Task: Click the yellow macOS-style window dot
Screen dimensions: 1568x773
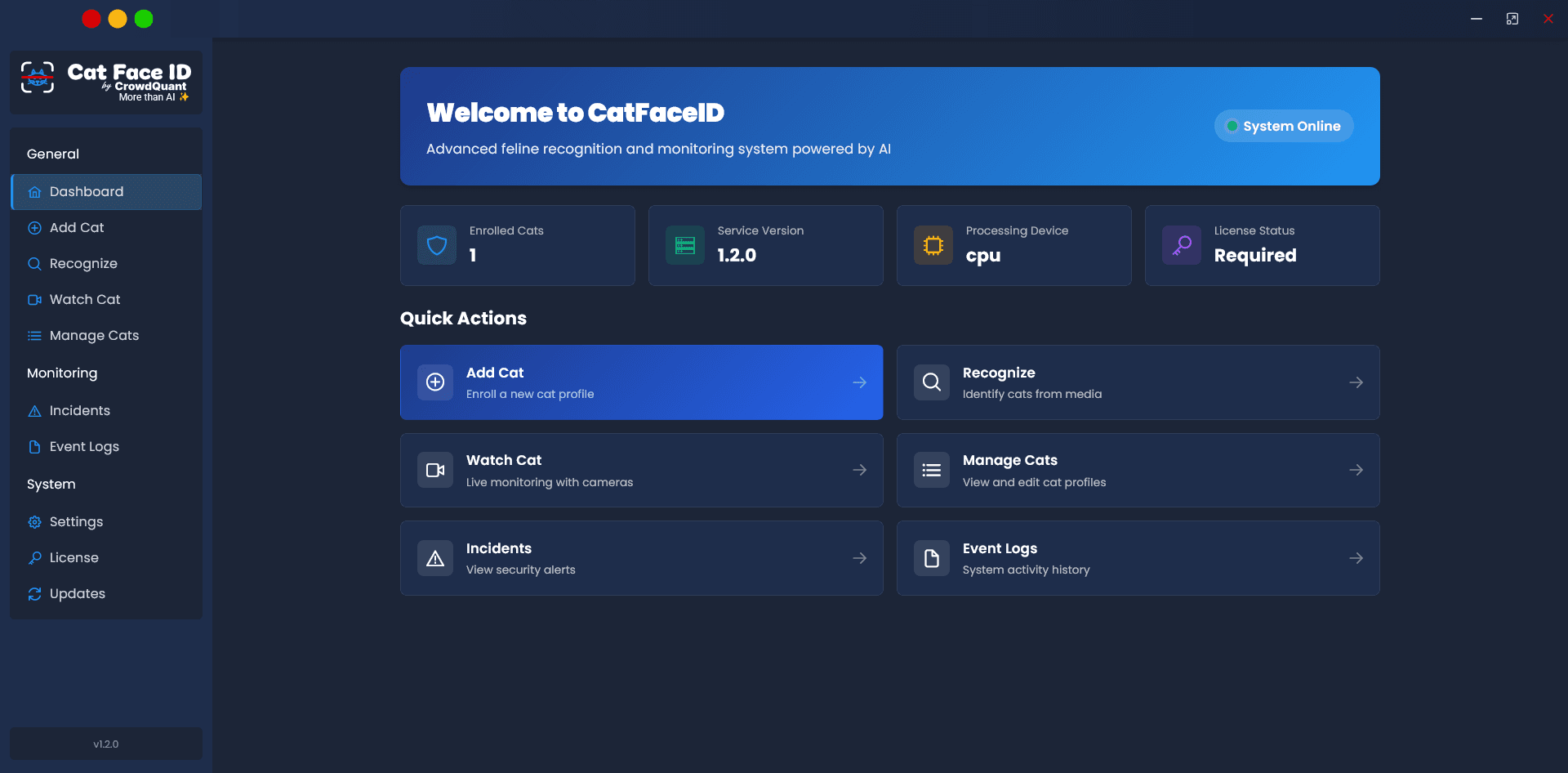Action: tap(118, 19)
